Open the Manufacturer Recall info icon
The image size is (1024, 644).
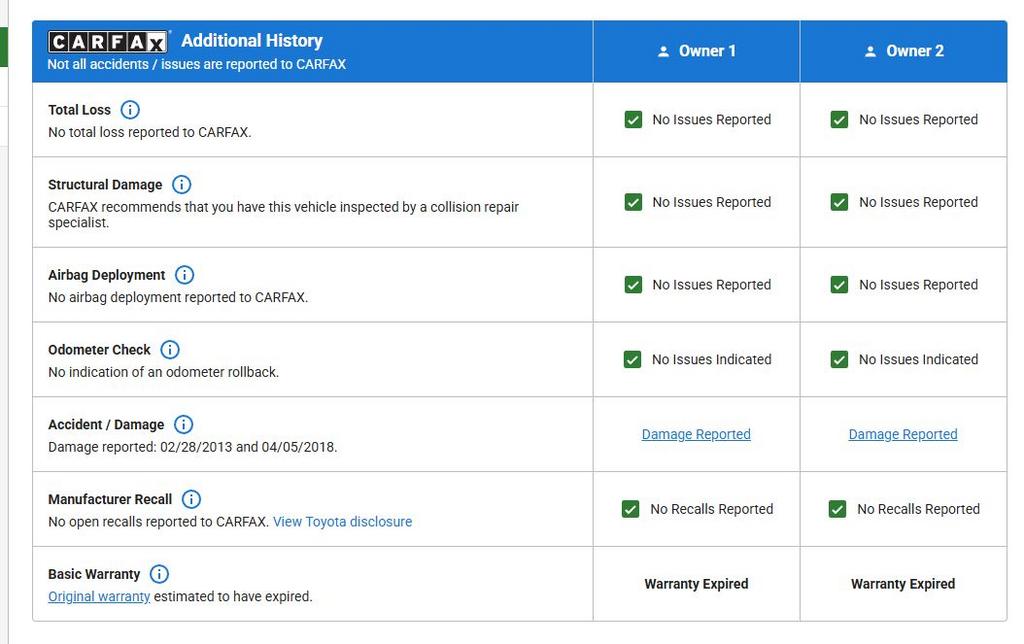[x=191, y=499]
